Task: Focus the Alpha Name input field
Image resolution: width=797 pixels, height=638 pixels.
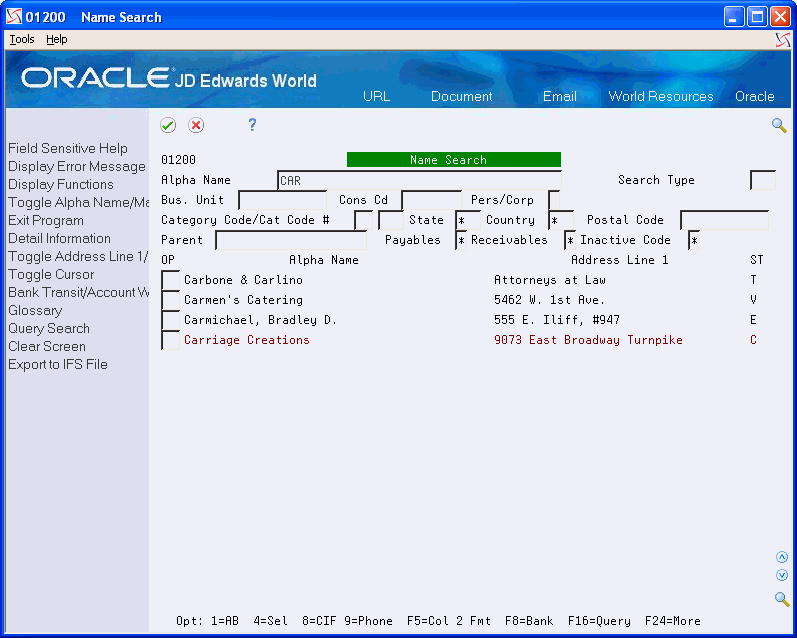Action: click(419, 180)
